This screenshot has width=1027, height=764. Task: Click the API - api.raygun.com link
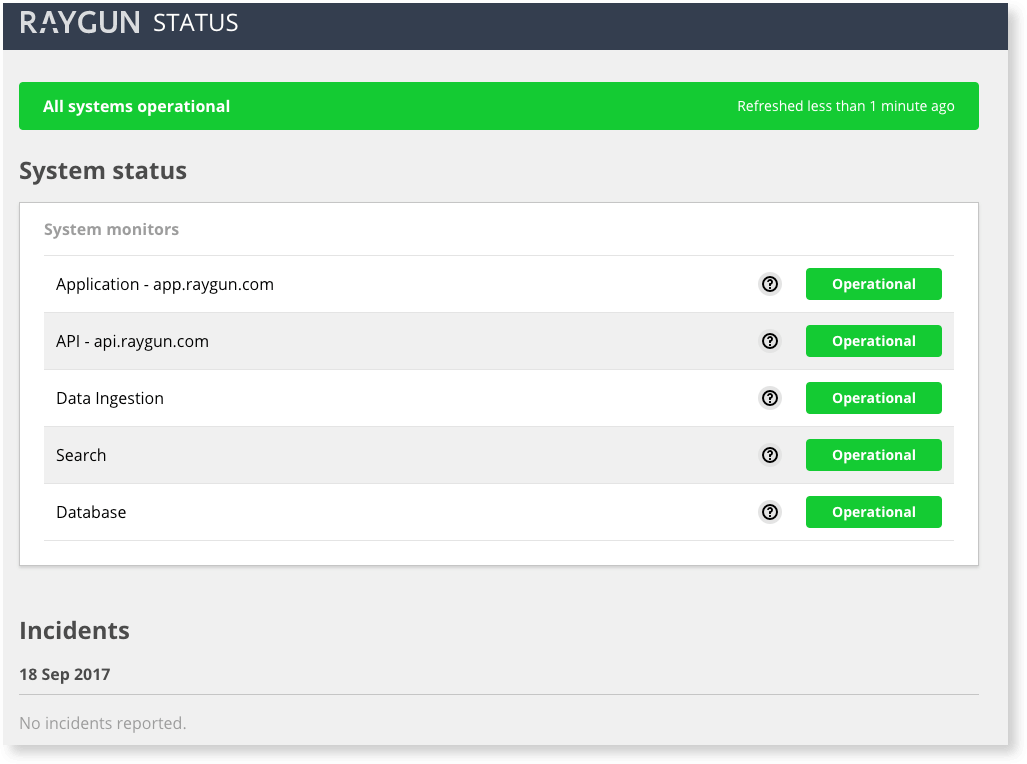132,341
